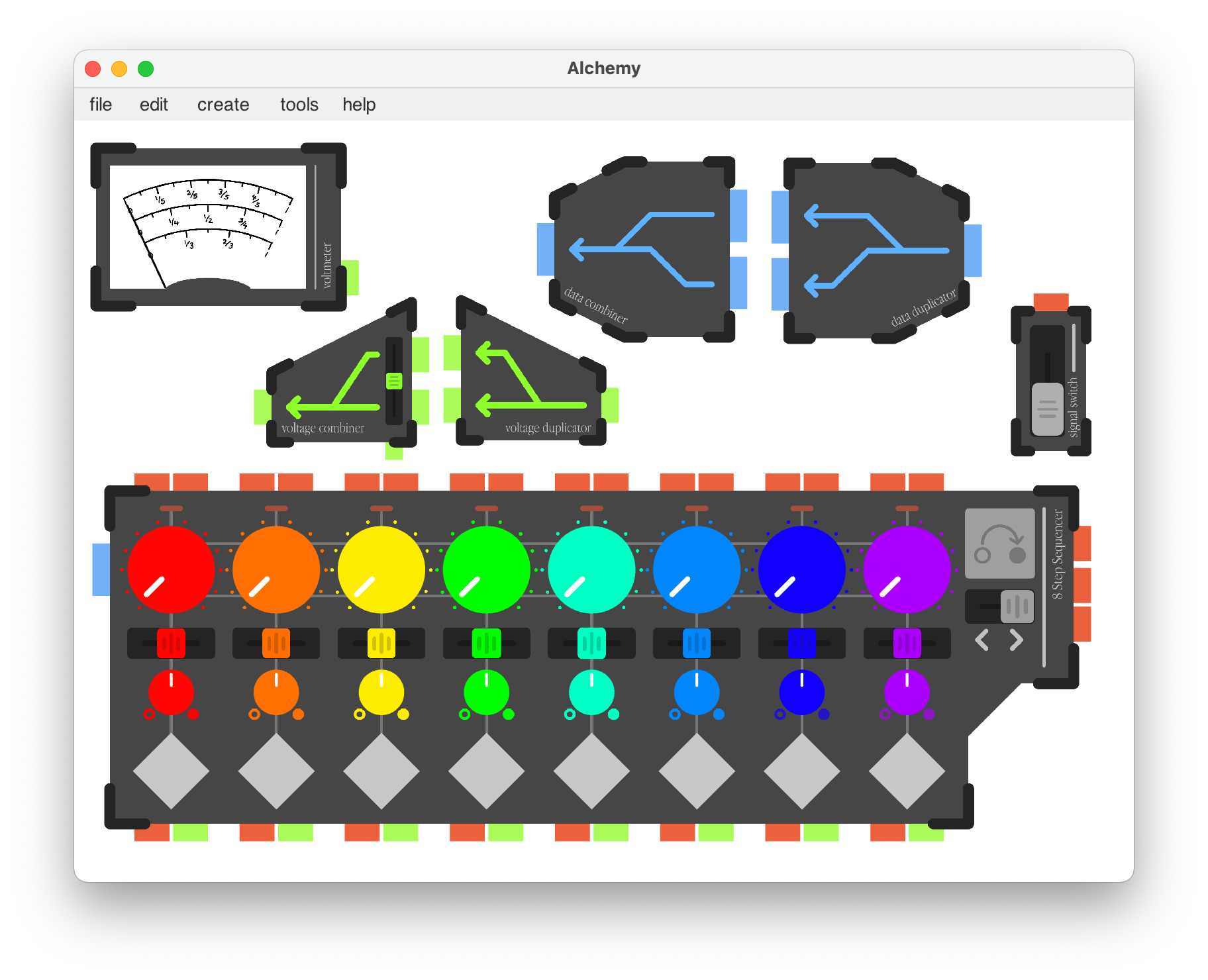Select the data combiner module

(x=641, y=250)
